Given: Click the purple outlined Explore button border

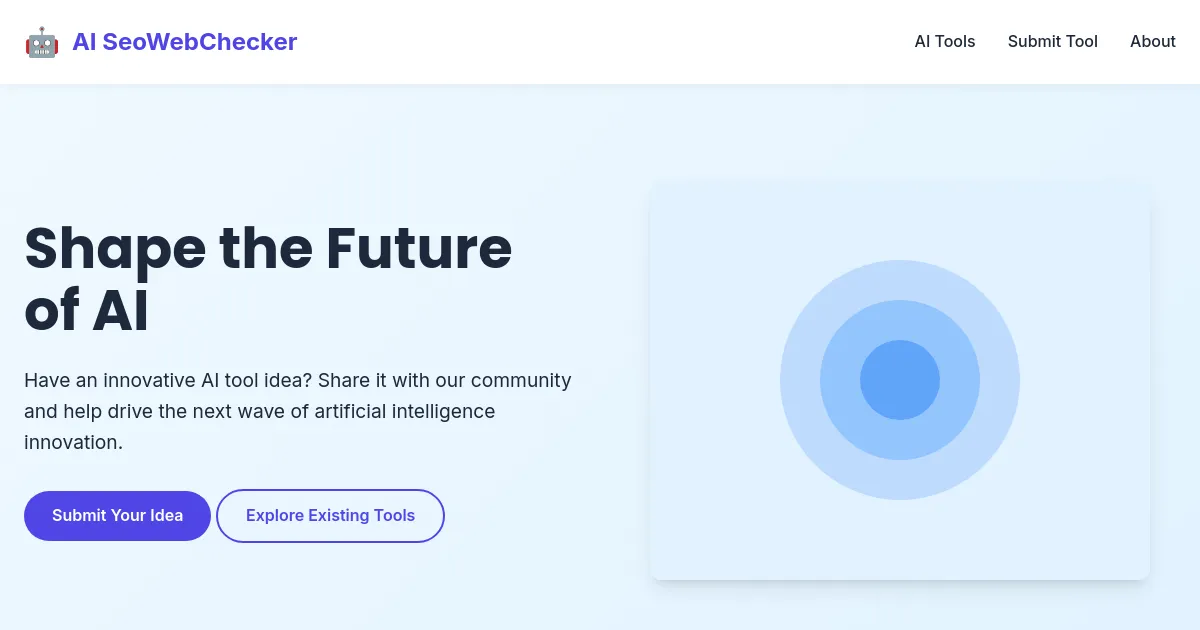Looking at the screenshot, I should pos(330,493).
